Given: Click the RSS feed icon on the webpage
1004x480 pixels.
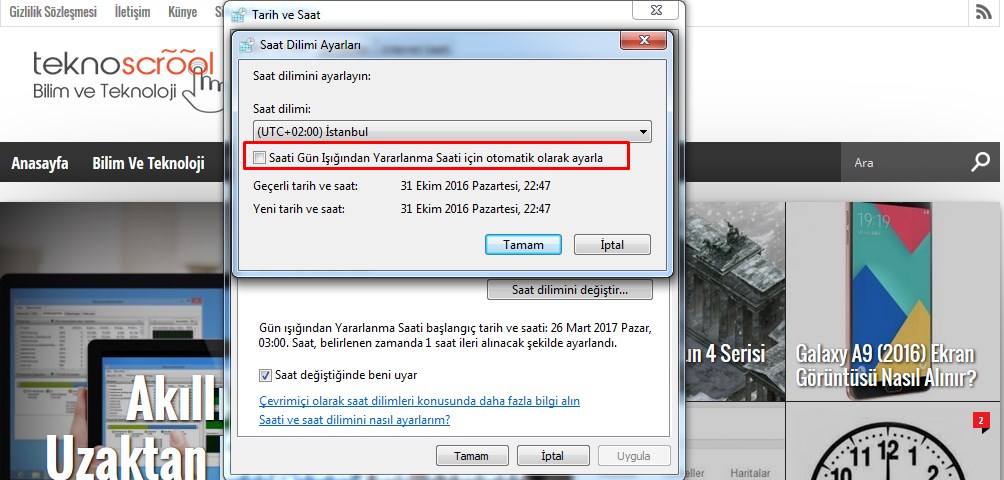Looking at the screenshot, I should [984, 12].
